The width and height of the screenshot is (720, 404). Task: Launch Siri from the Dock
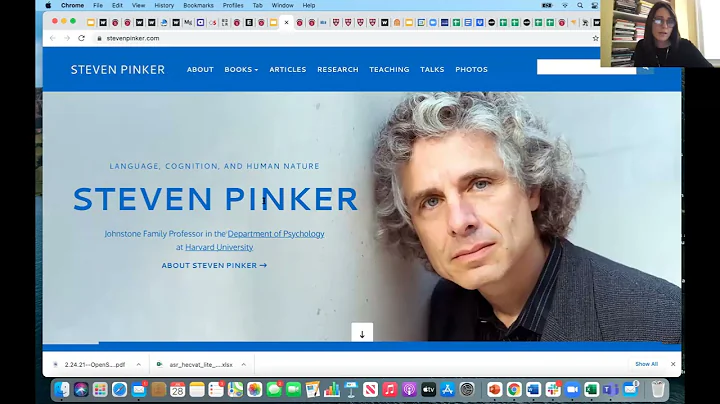coord(81,389)
